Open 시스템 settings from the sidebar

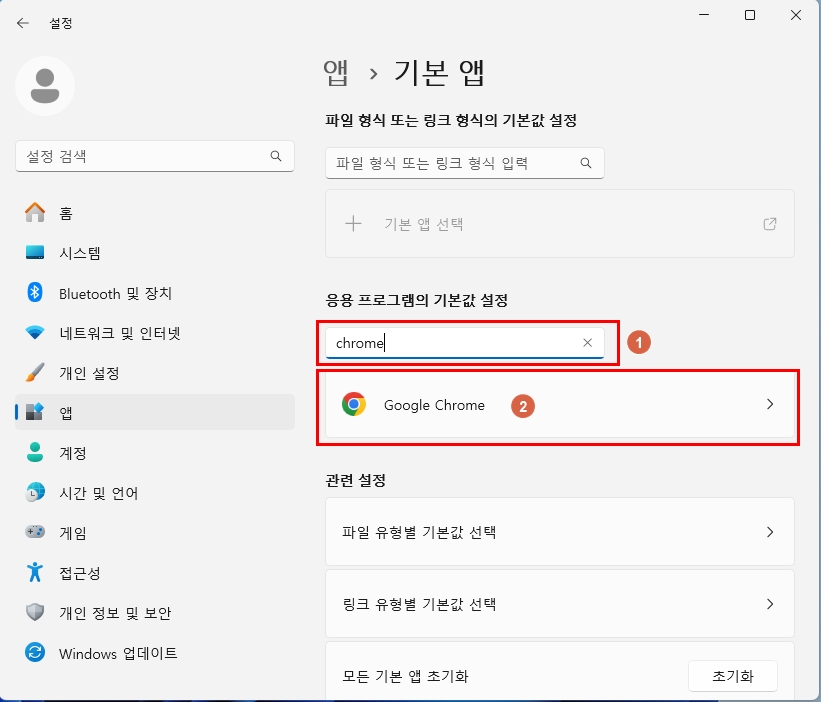pos(34,253)
